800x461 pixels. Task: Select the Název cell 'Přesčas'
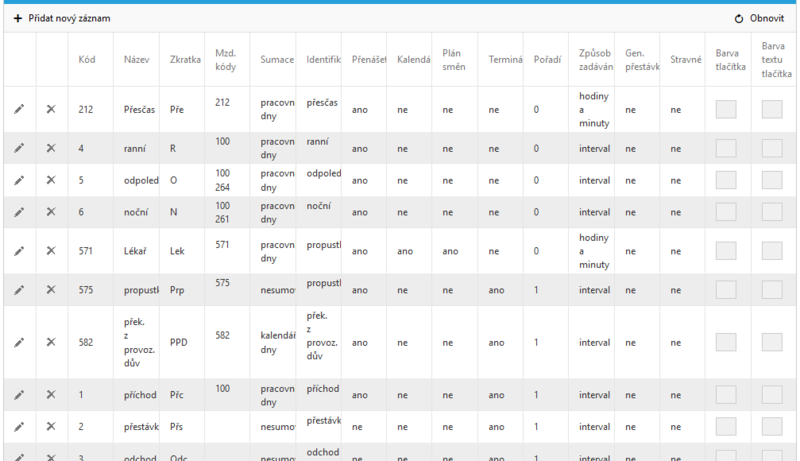coord(139,110)
